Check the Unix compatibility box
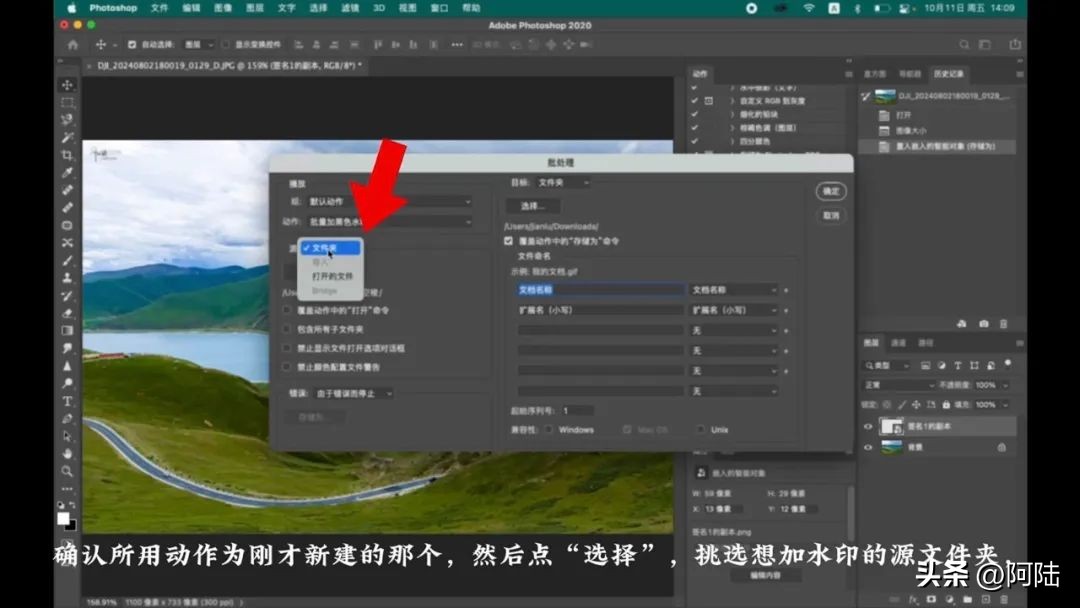Screen dimensions: 1080x608 (700, 430)
